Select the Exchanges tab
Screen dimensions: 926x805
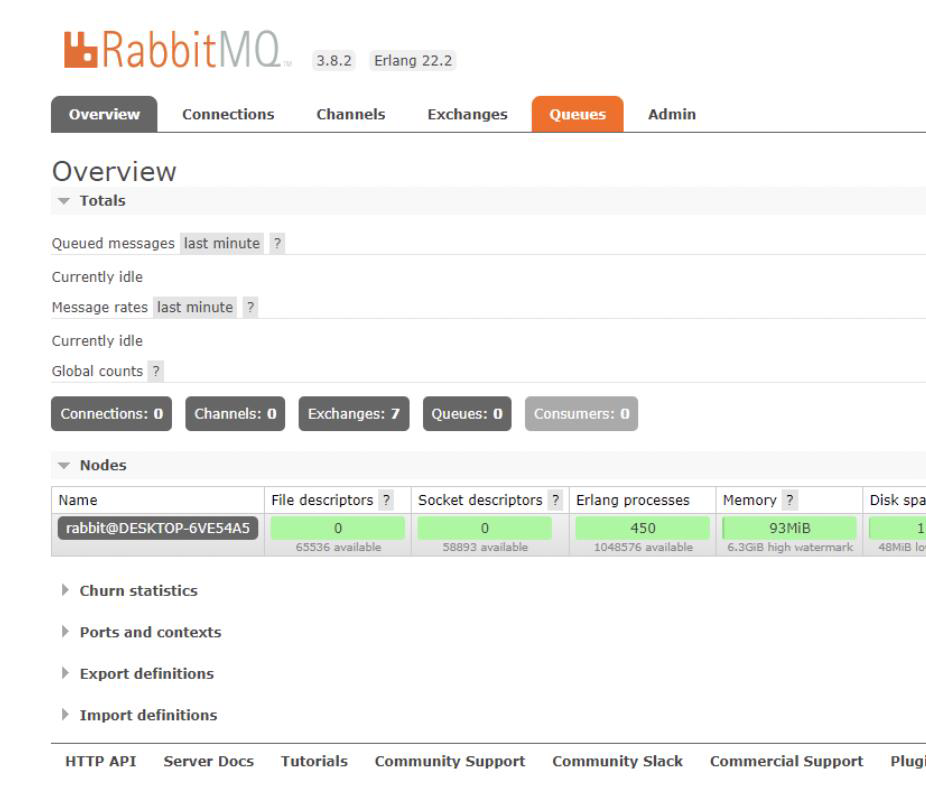[469, 114]
